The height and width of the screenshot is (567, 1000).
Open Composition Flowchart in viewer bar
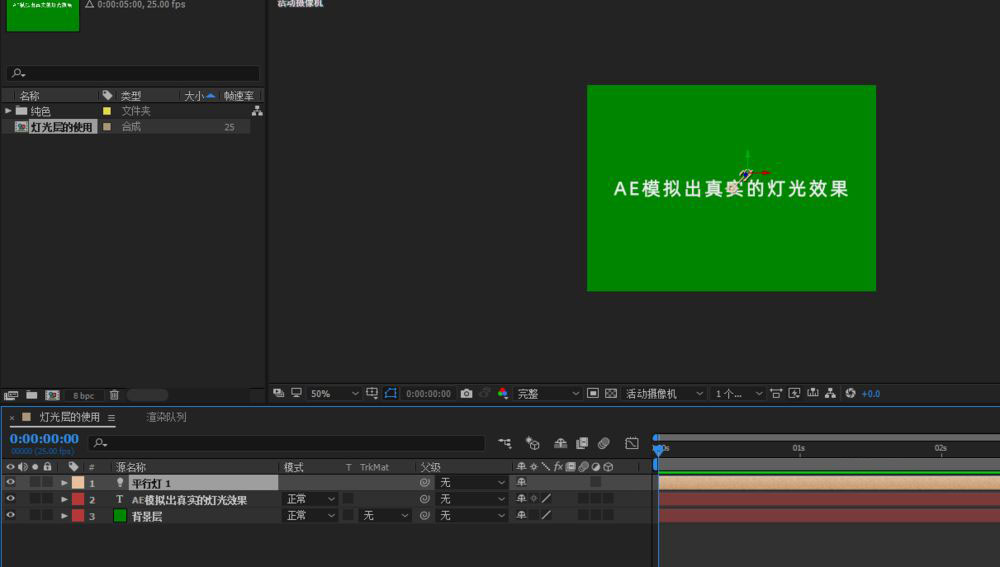pyautogui.click(x=830, y=394)
